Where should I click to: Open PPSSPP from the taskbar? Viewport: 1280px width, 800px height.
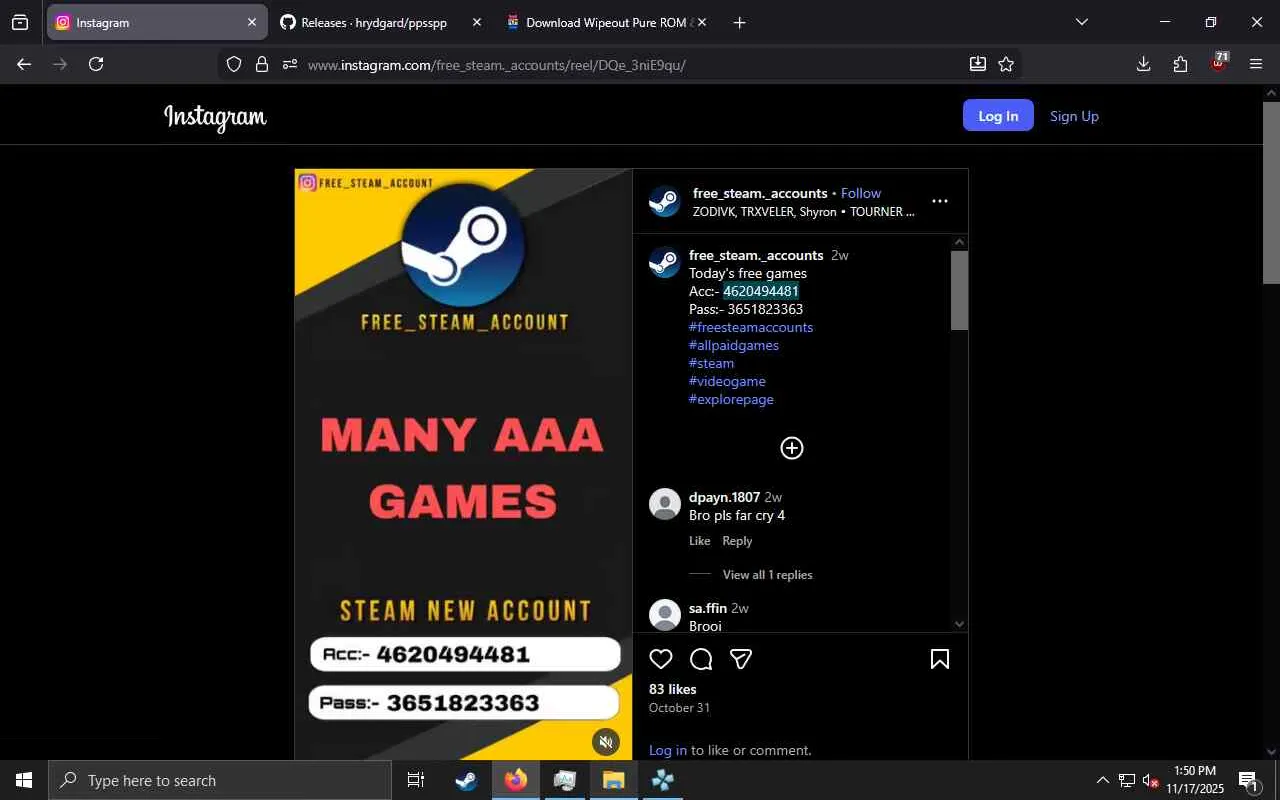click(662, 780)
